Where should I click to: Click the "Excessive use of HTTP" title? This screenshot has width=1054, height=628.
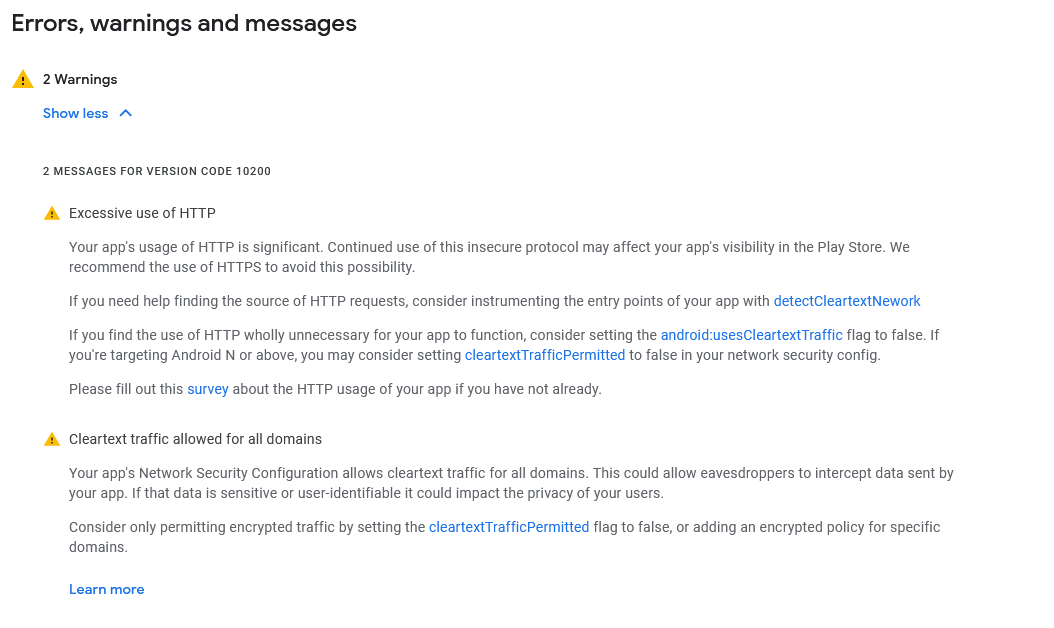[x=142, y=213]
